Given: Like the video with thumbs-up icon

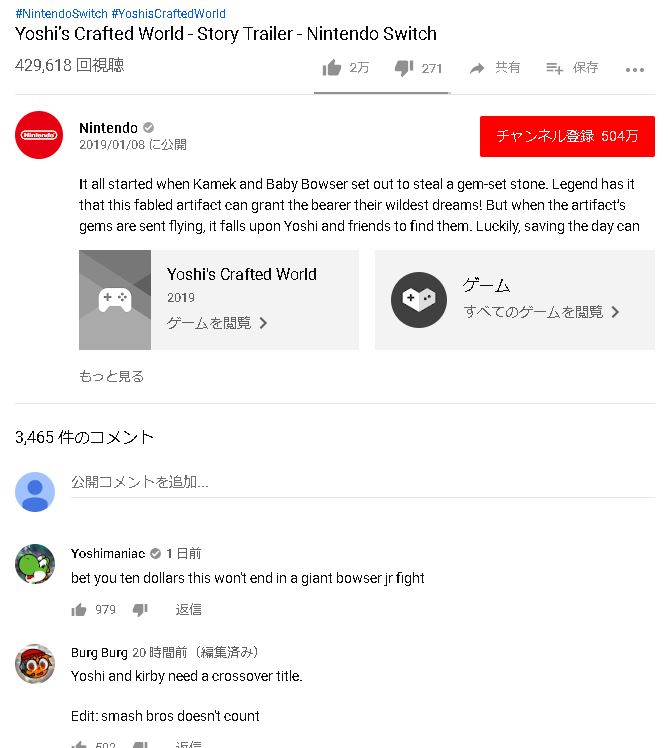Looking at the screenshot, I should [332, 68].
